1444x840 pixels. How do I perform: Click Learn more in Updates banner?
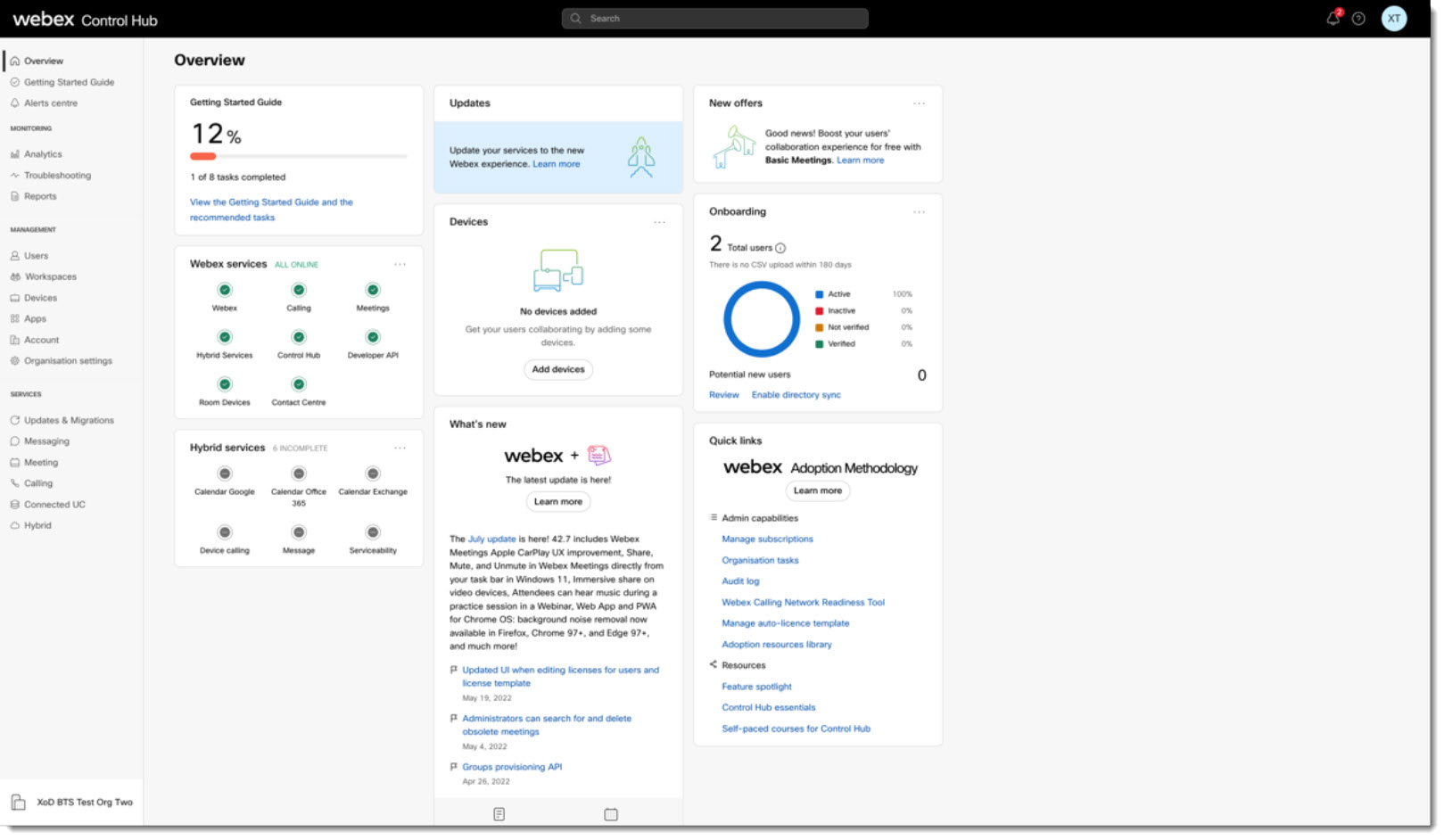[557, 164]
